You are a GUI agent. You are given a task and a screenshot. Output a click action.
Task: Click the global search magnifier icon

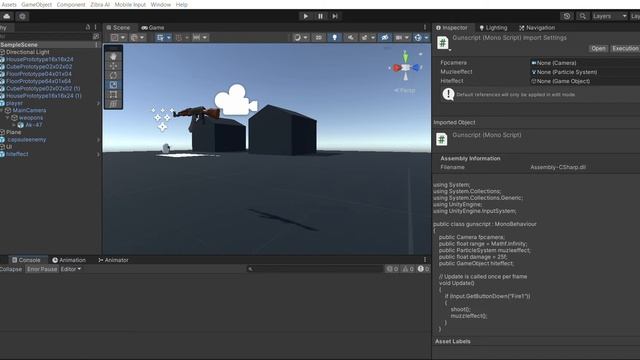(x=582, y=16)
